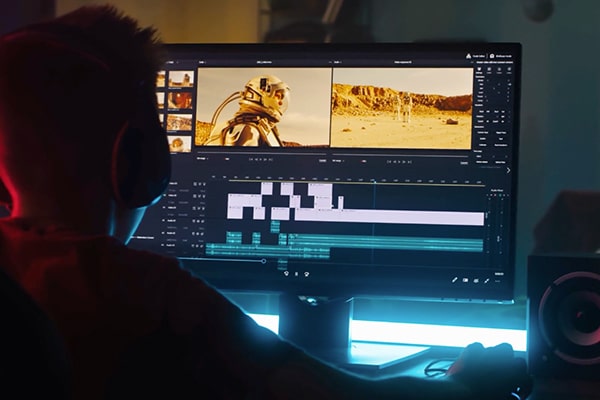This screenshot has width=600, height=400.
Task: Click the playhead marker on the timeline ruler
Action: (375, 181)
